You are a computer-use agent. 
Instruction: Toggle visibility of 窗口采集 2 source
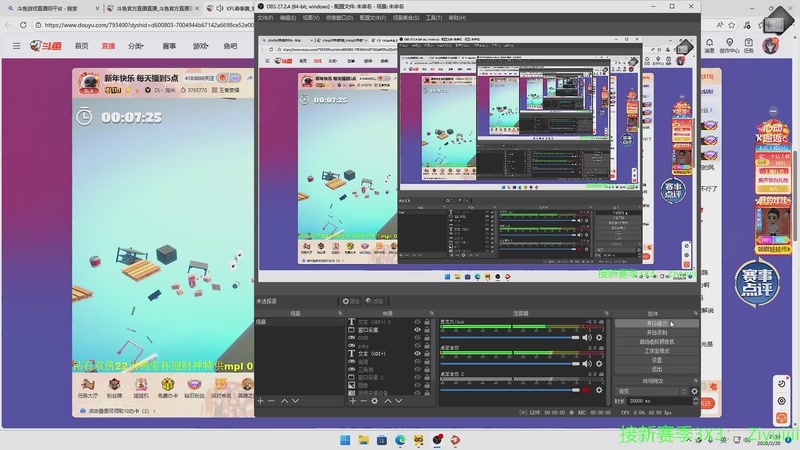417,377
